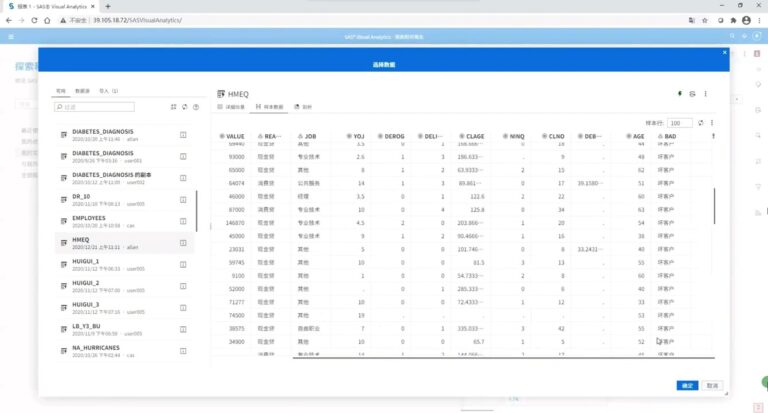Open HMEQ more options kebab menu
The width and height of the screenshot is (768, 413).
[705, 94]
